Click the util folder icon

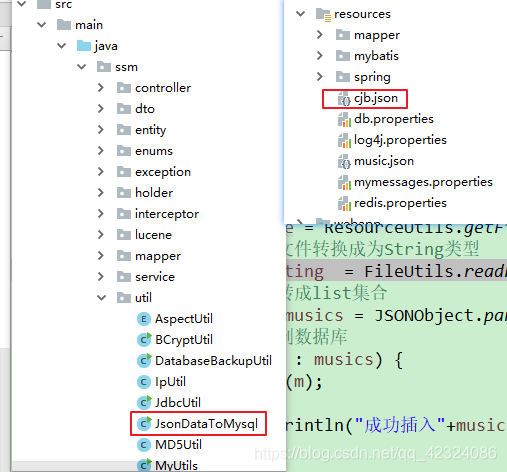pyautogui.click(x=124, y=298)
